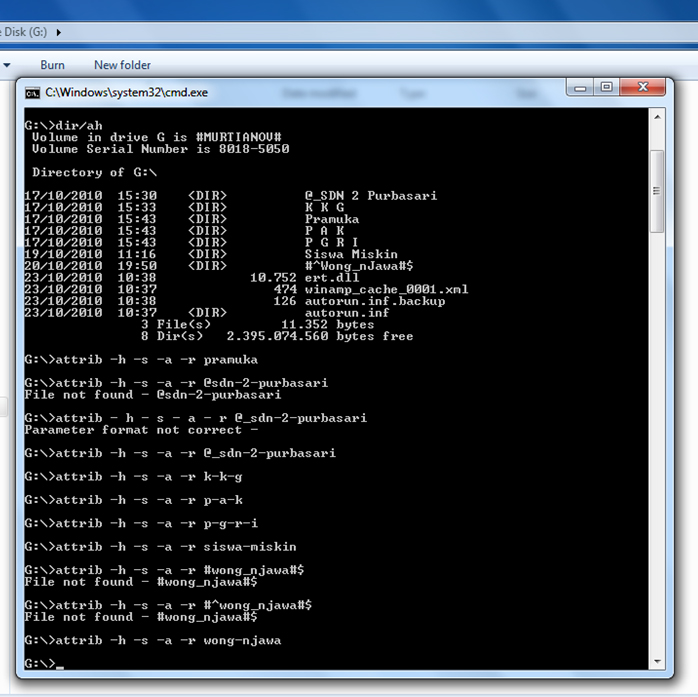This screenshot has height=697, width=698.
Task: Click the 'attrib -h -s -a -r pramuka' command
Action: tap(141, 360)
